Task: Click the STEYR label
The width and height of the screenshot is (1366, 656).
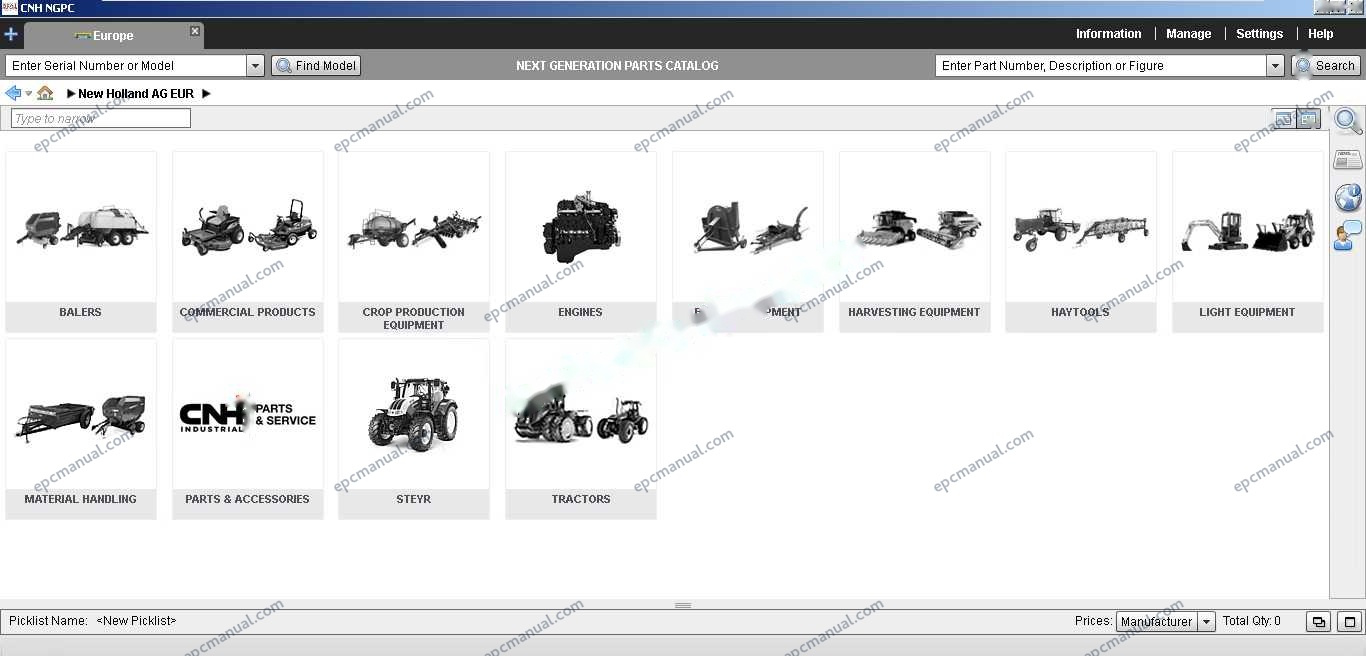Action: [413, 499]
